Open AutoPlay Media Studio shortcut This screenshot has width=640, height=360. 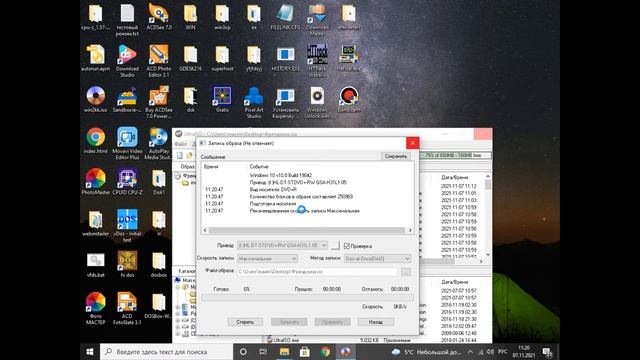(159, 143)
